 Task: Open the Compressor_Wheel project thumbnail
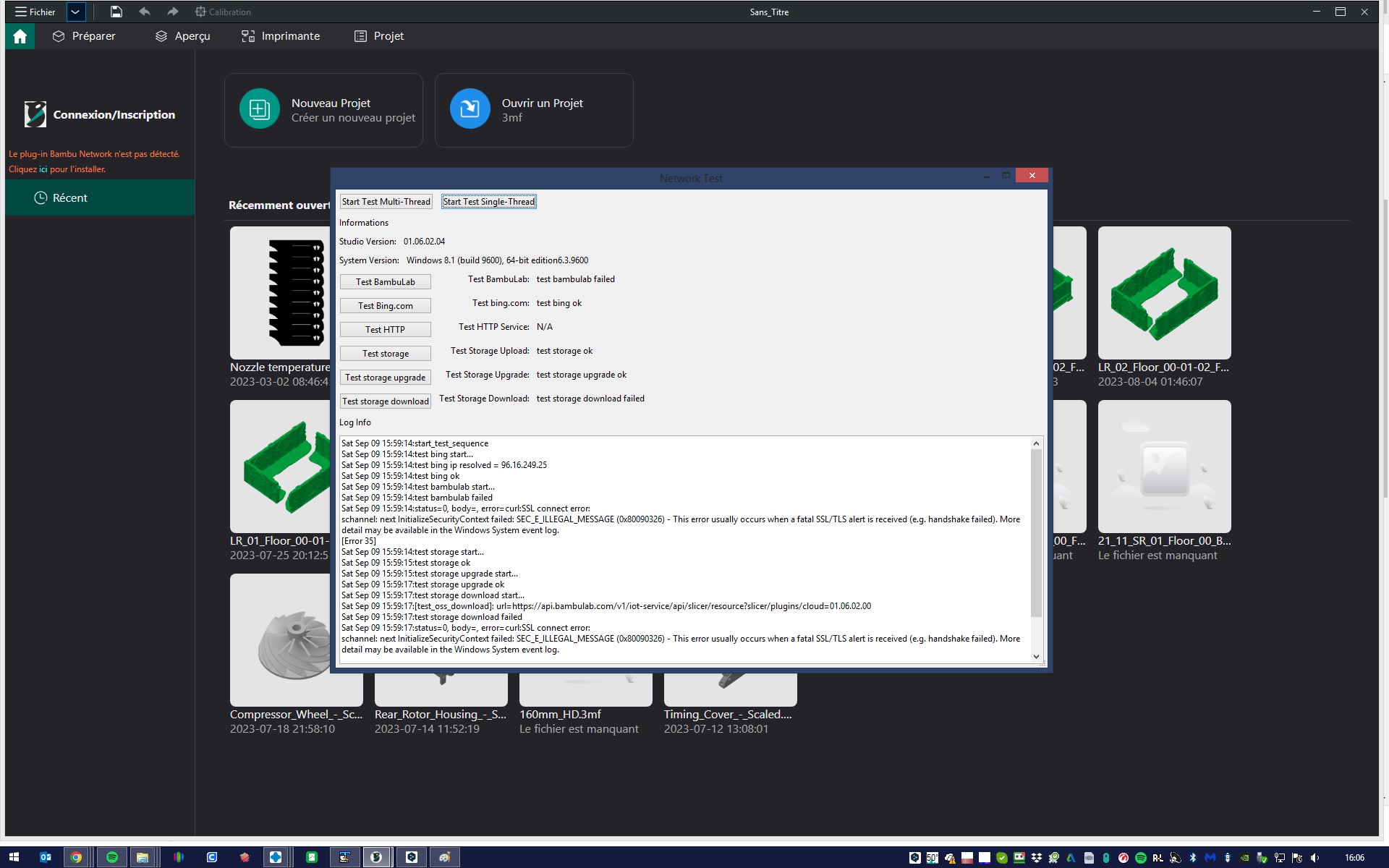tap(296, 639)
